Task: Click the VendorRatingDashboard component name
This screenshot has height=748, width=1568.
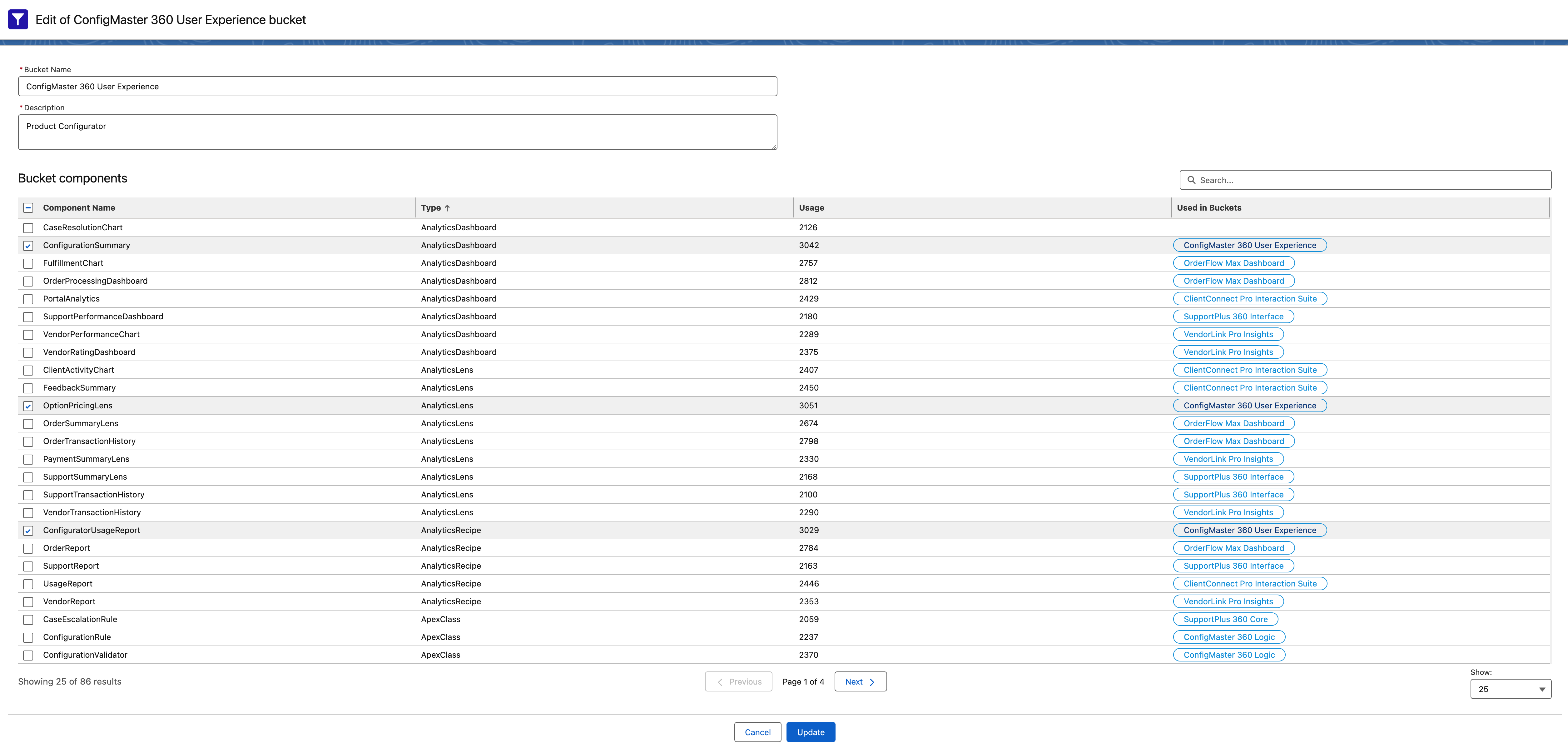Action: [89, 352]
